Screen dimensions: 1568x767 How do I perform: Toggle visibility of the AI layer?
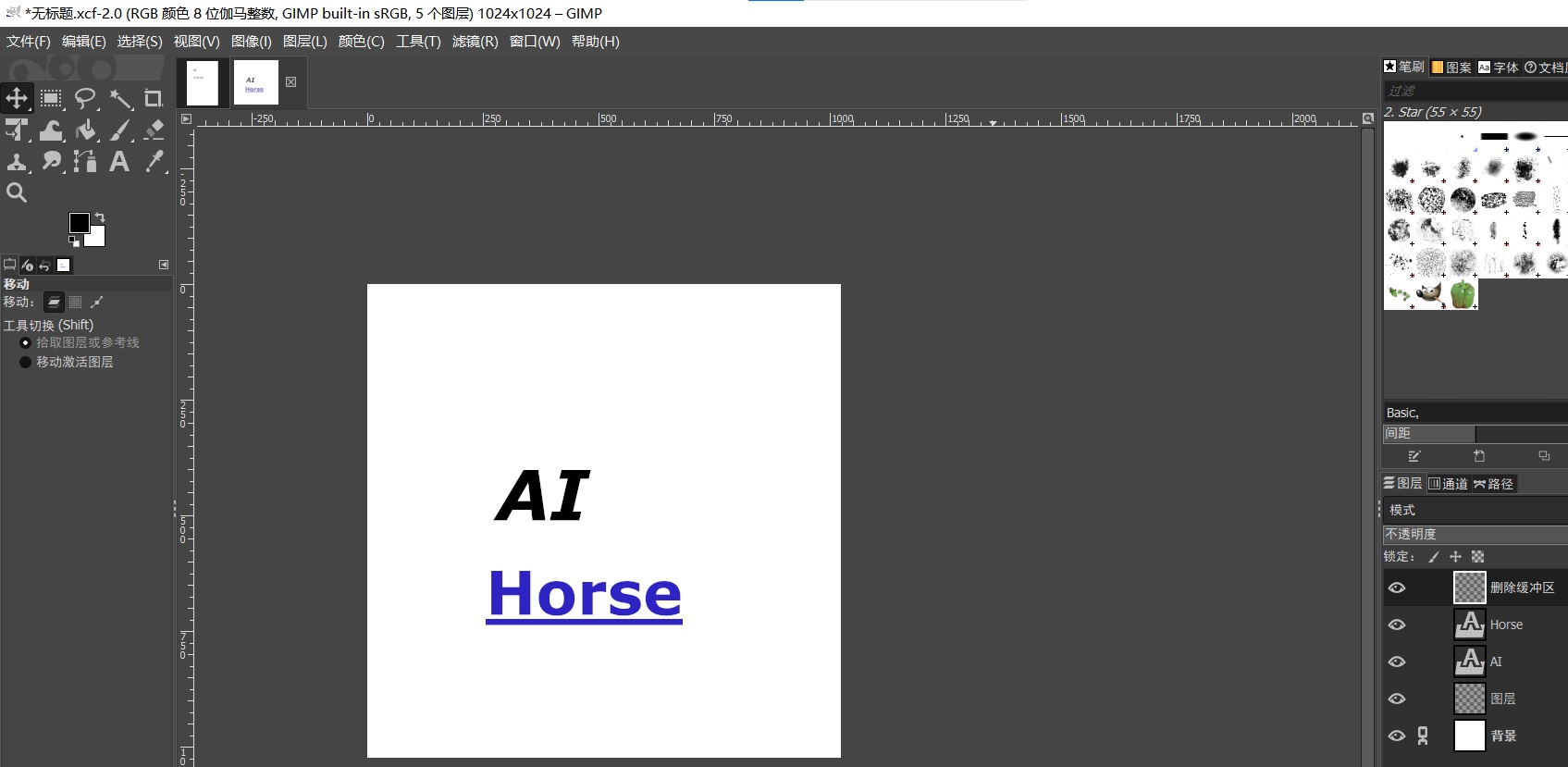tap(1397, 662)
